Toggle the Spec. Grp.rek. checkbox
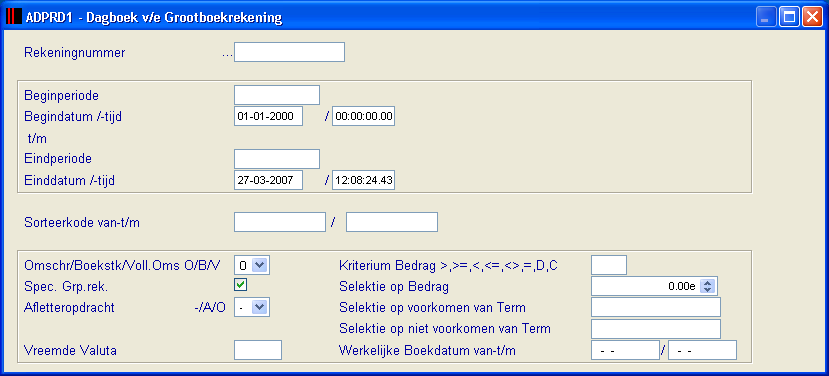The height and width of the screenshot is (376, 829). click(241, 285)
